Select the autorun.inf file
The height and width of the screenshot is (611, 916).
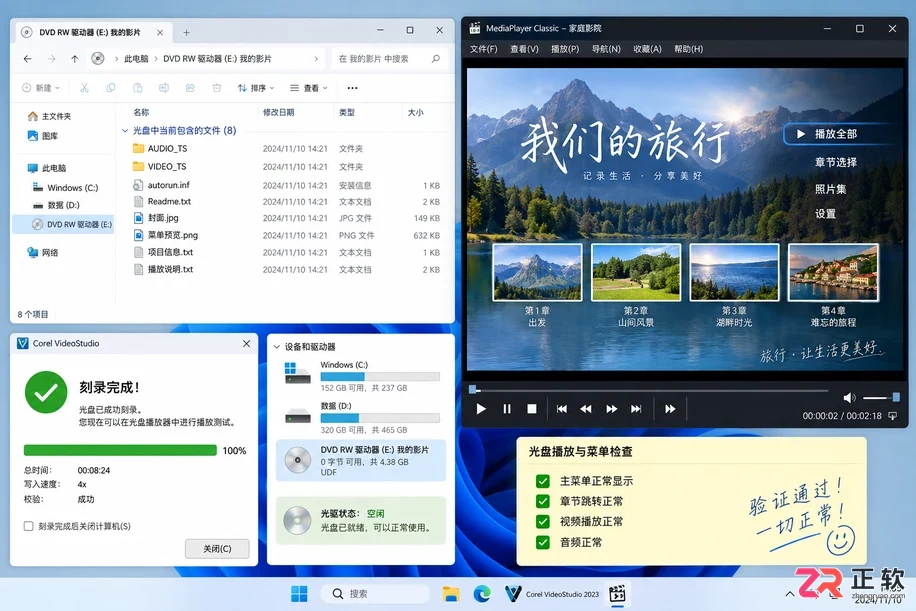point(169,185)
